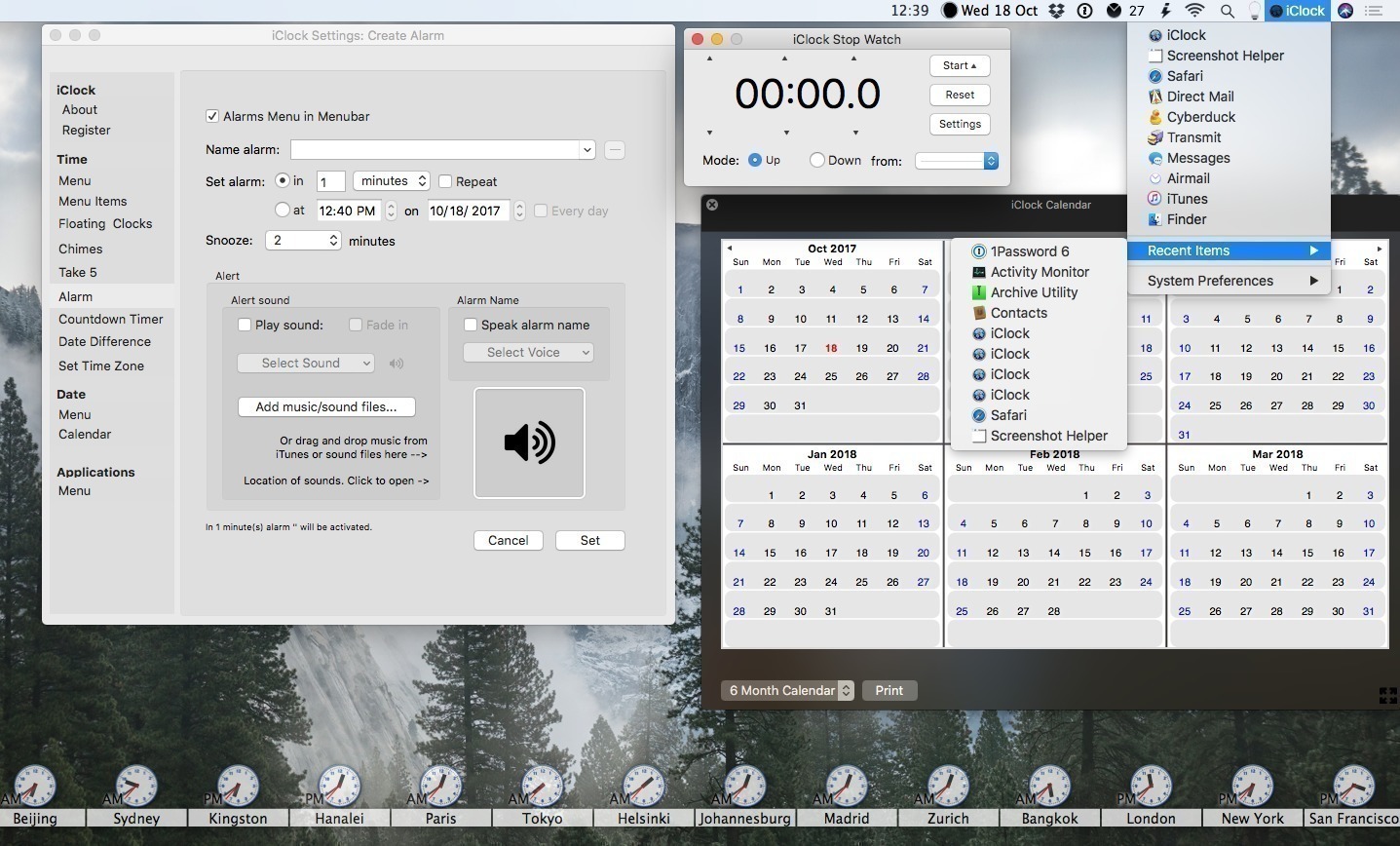This screenshot has width=1400, height=846.
Task: Open the minutes unit dropdown
Action: pos(392,181)
